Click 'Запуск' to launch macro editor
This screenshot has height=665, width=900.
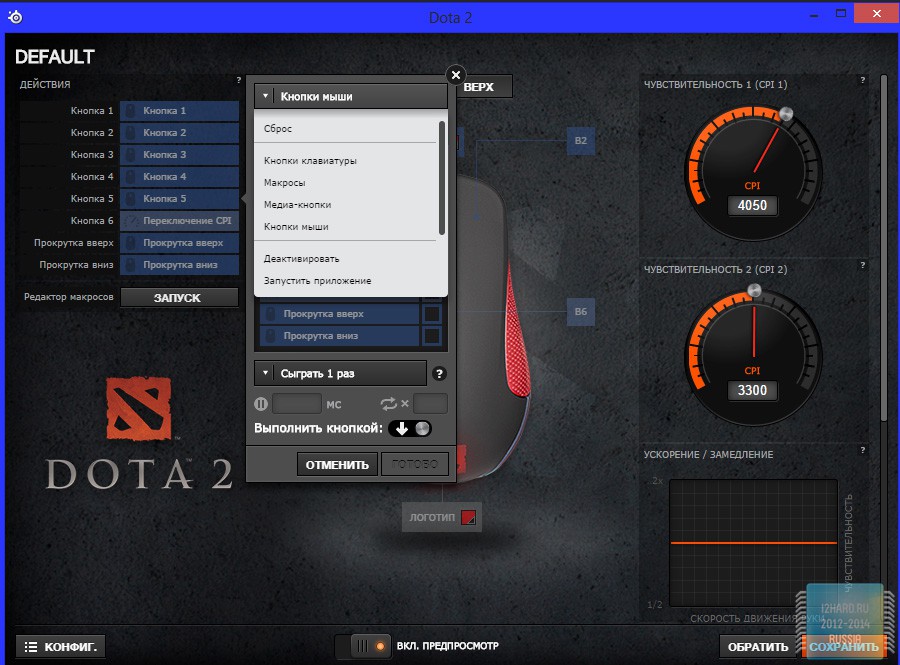(178, 298)
